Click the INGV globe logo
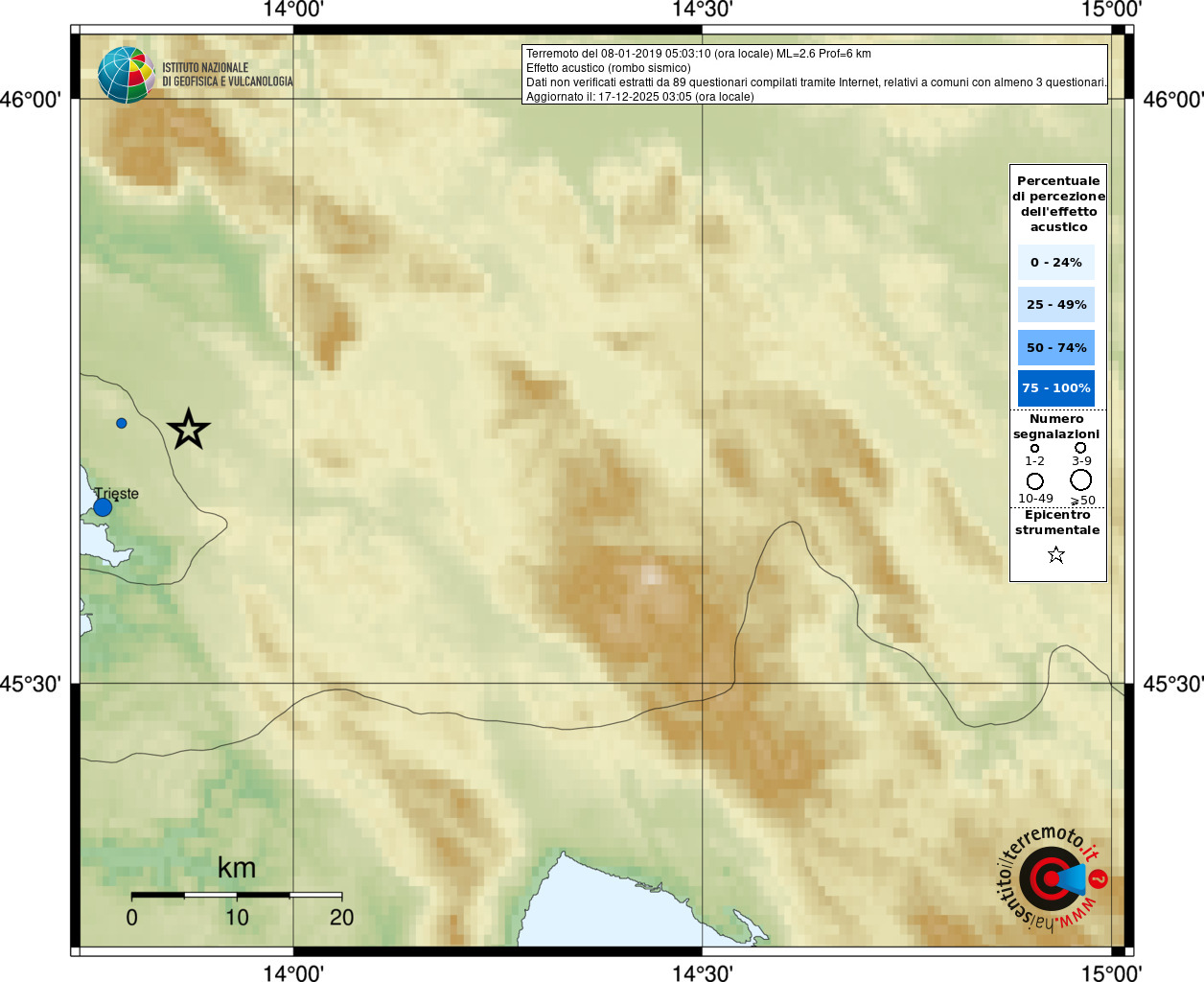1204x982 pixels. point(126,75)
